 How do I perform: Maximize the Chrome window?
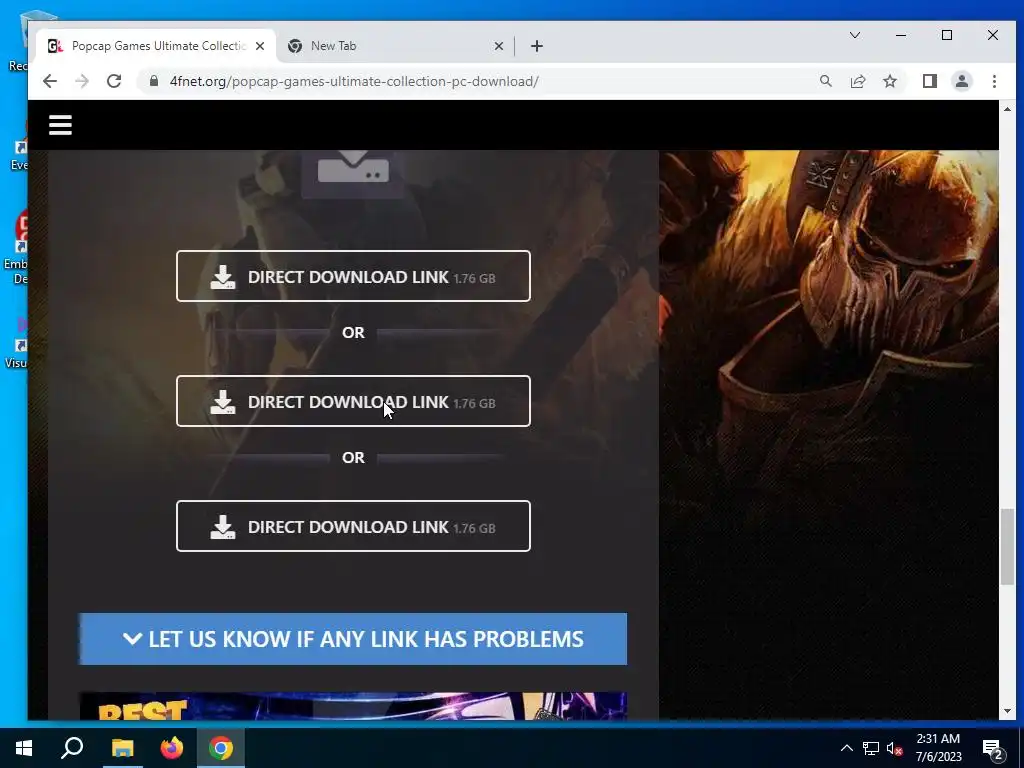click(947, 35)
